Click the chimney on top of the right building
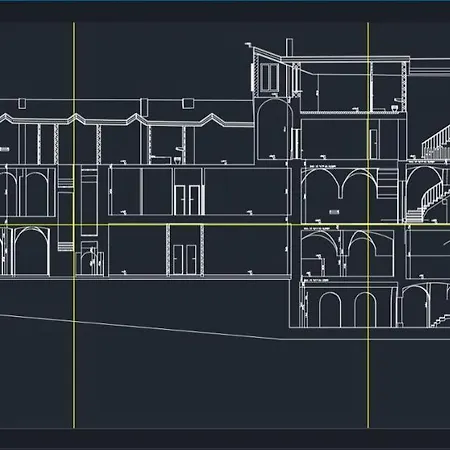 coord(289,47)
